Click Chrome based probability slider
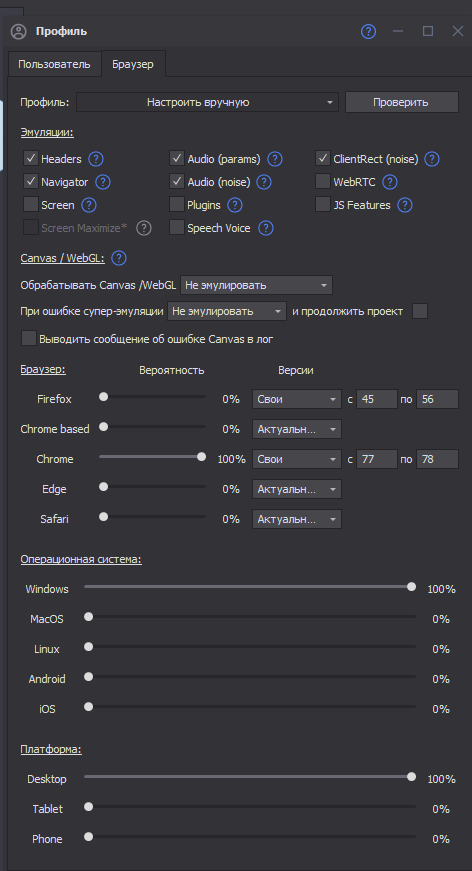Viewport: 472px width, 871px height. coord(152,427)
